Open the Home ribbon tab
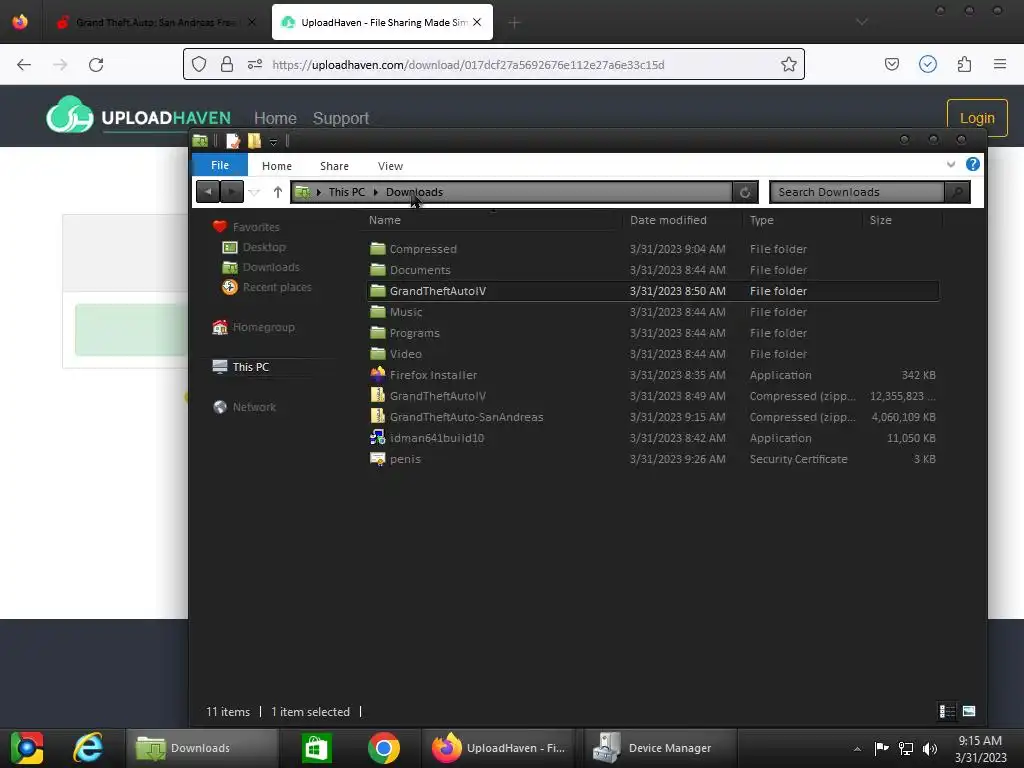Image resolution: width=1024 pixels, height=768 pixels. [x=277, y=166]
